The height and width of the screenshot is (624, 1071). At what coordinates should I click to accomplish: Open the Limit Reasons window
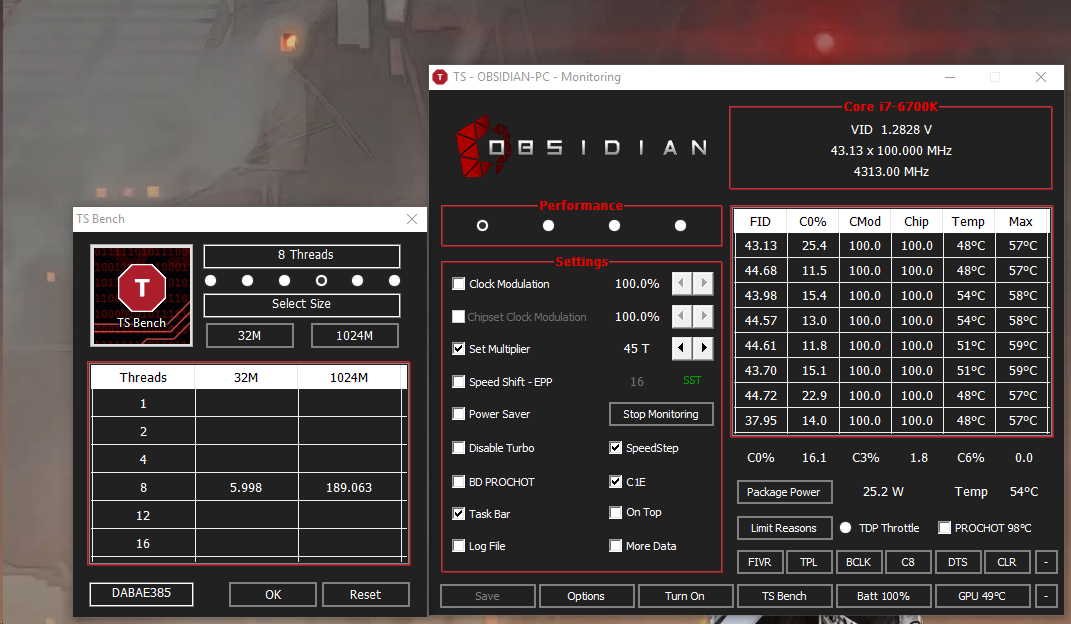pos(784,528)
